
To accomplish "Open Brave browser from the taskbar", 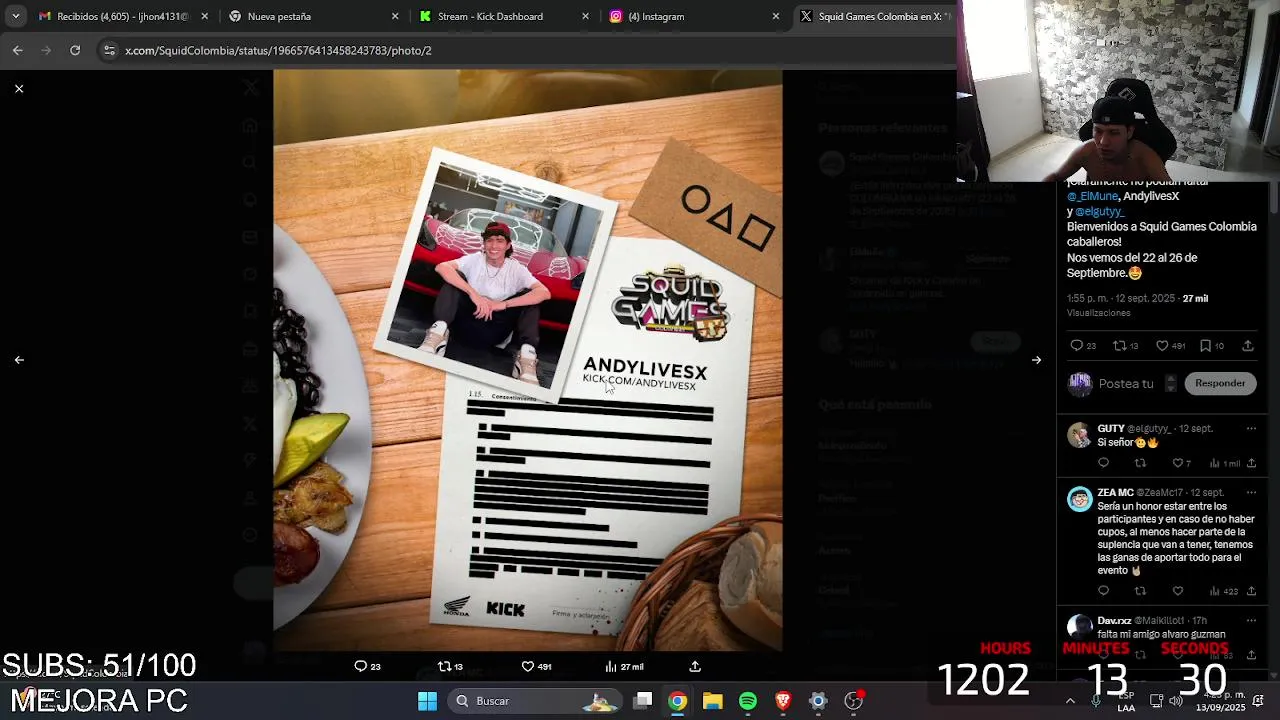I will click(x=783, y=701).
